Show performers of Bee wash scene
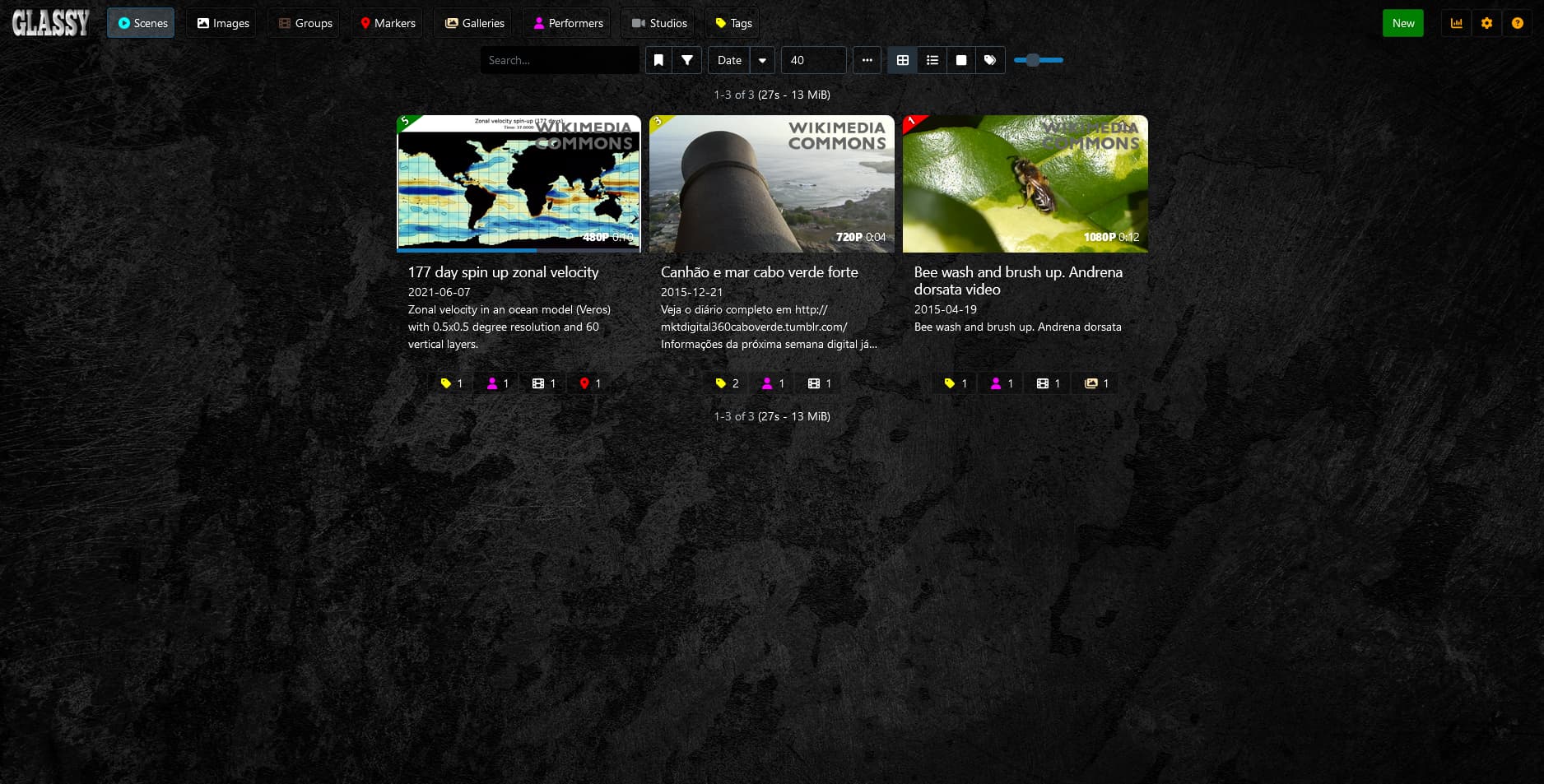The image size is (1544, 784). [x=1002, y=383]
